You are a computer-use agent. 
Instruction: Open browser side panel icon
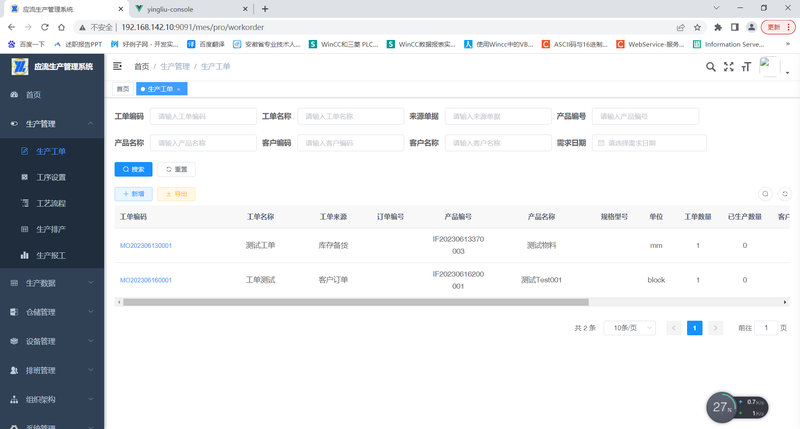(x=735, y=28)
